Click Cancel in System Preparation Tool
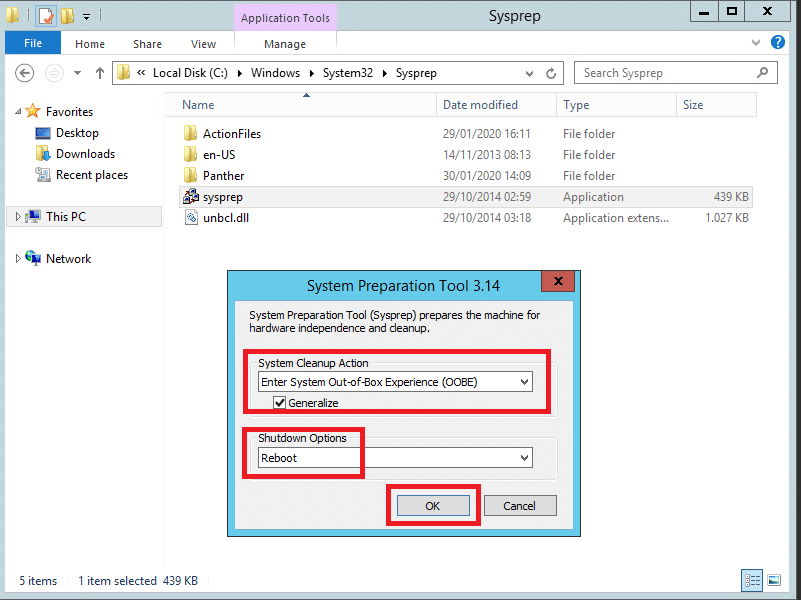 pyautogui.click(x=520, y=506)
